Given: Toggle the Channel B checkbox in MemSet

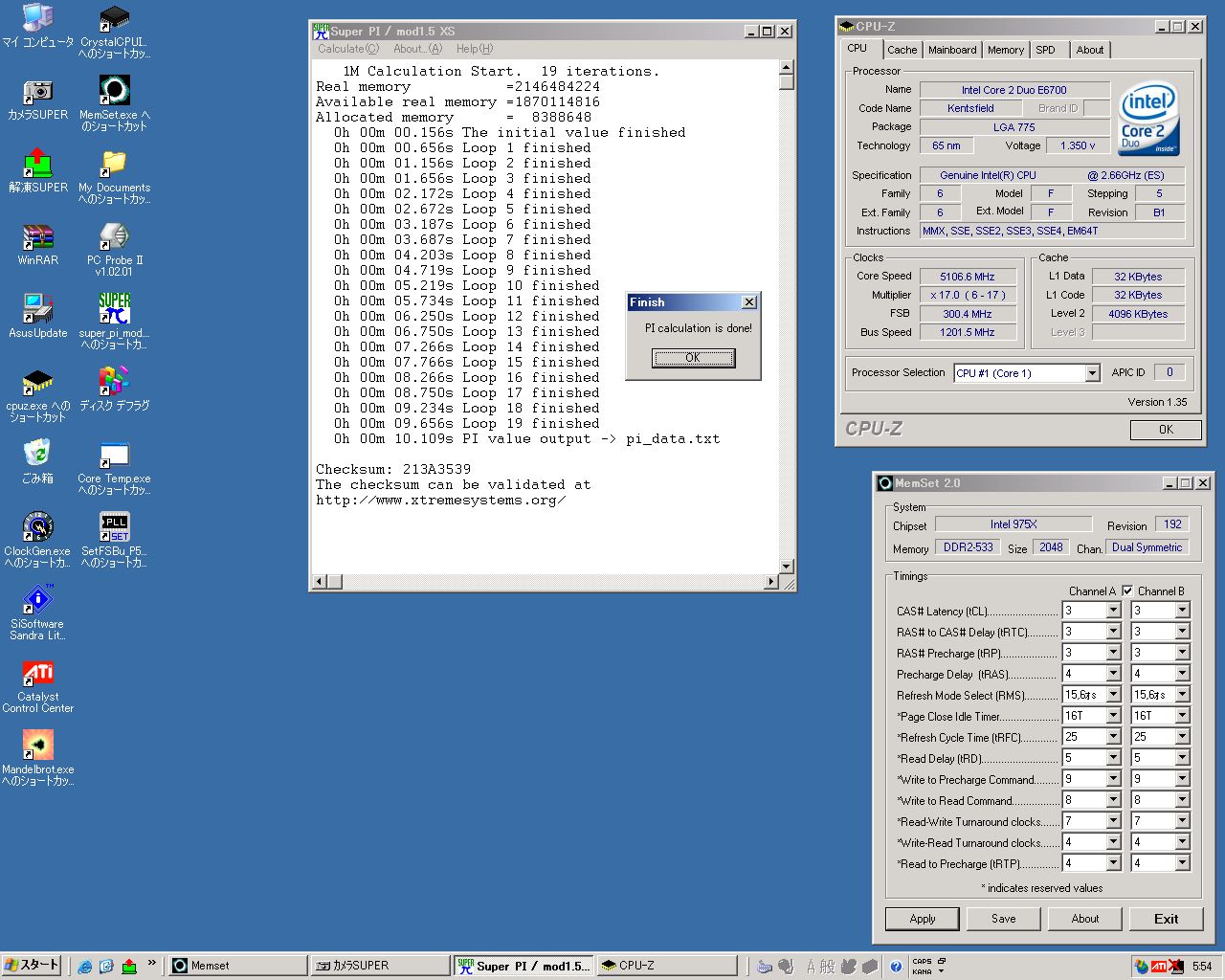Looking at the screenshot, I should point(1127,590).
